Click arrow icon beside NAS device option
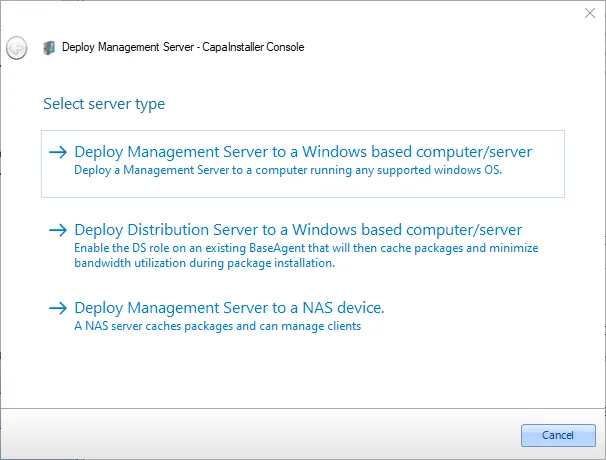Viewport: 606px width, 460px height. point(58,308)
